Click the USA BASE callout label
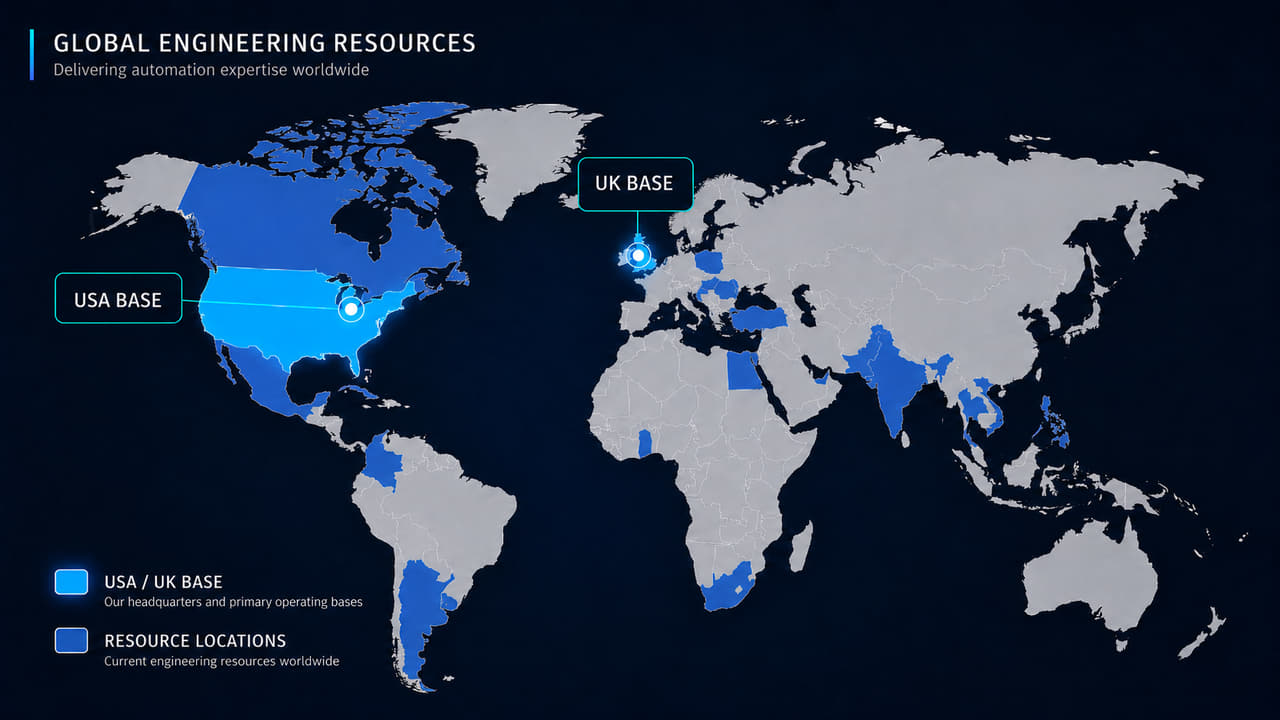The height and width of the screenshot is (720, 1280). point(118,298)
